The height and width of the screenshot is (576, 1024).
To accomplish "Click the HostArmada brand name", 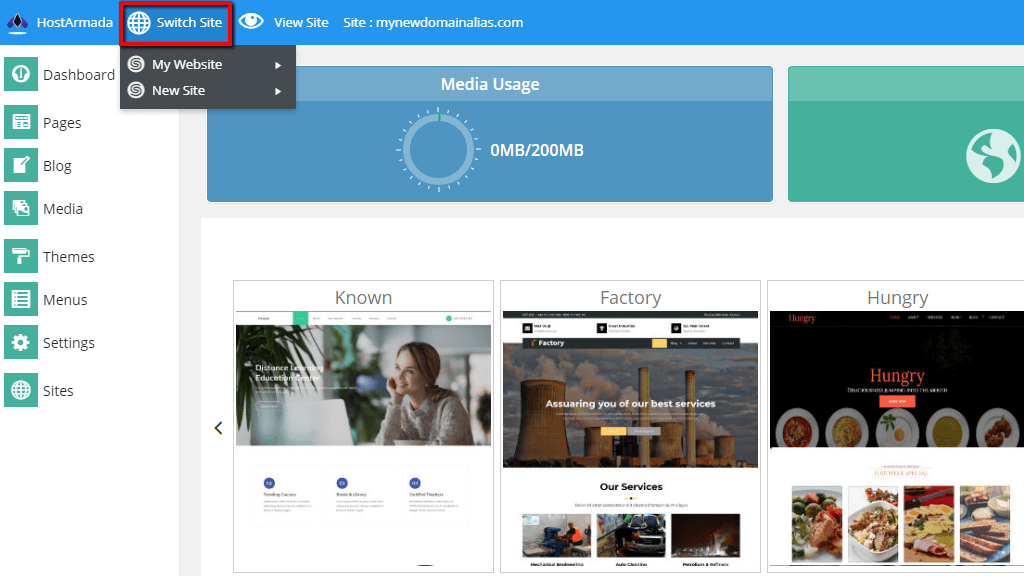I will [x=74, y=22].
